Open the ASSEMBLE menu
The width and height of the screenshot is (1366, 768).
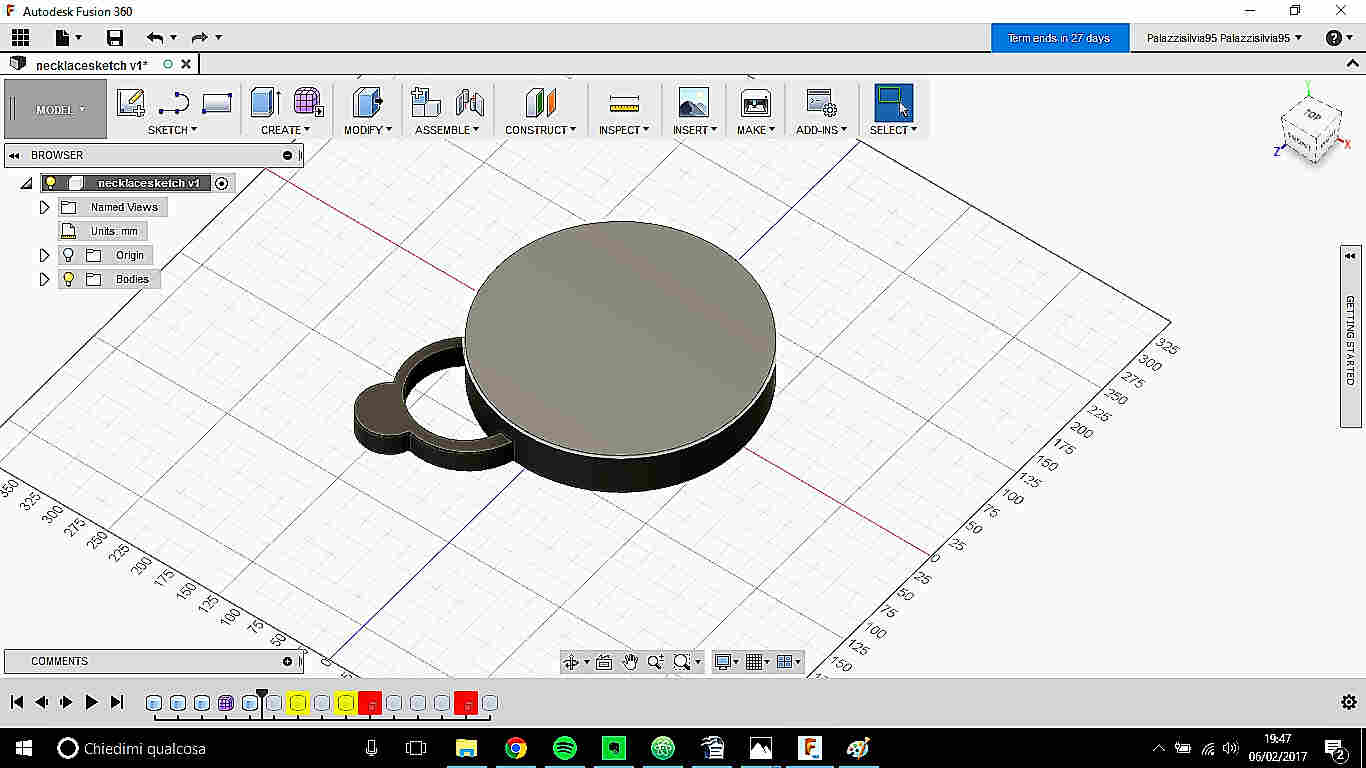447,130
